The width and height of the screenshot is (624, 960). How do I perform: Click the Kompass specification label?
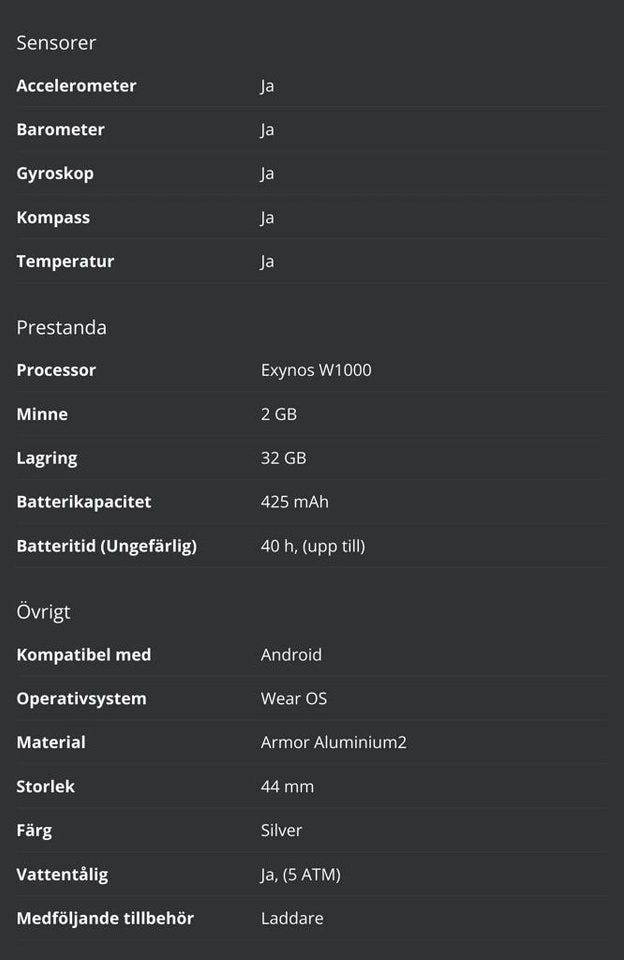click(53, 218)
